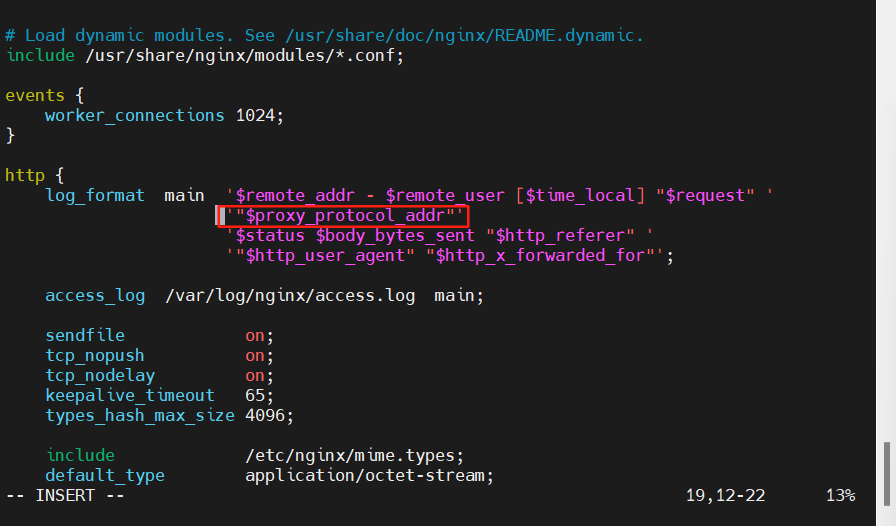Click the types_hash_max_size directive
Image resolution: width=896 pixels, height=526 pixels.
click(140, 416)
